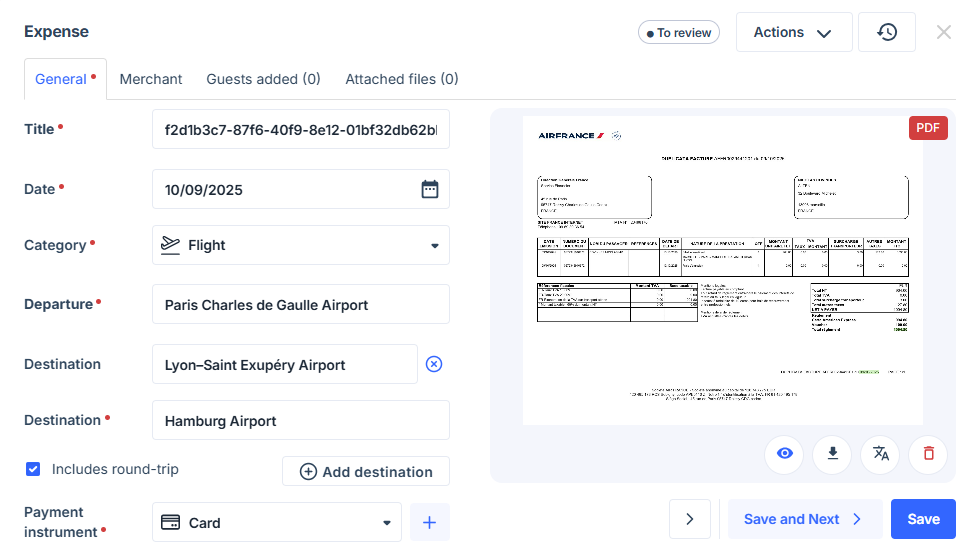Go to next expense with the chevron arrow
980x553 pixels.
pyautogui.click(x=689, y=519)
